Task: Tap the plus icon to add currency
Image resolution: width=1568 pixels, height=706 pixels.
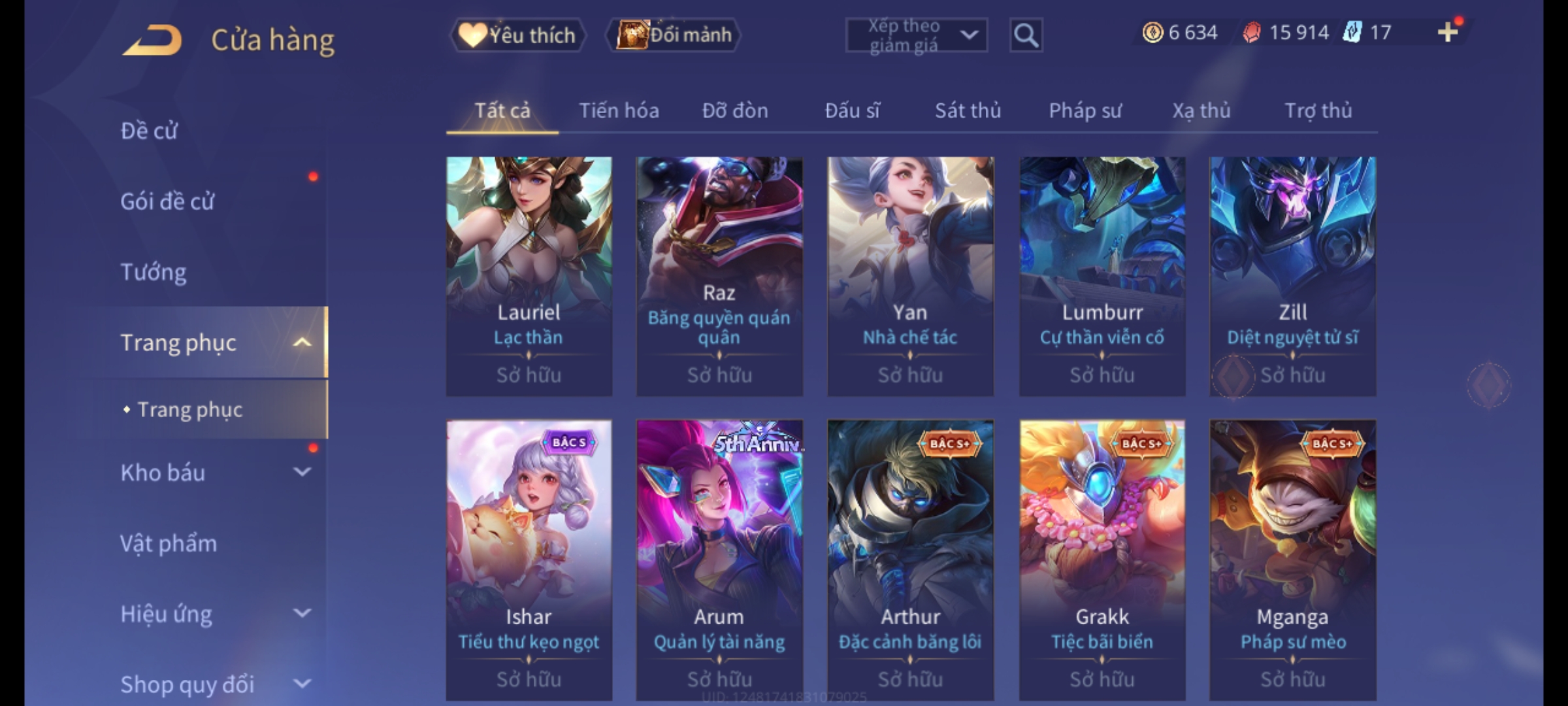Action: click(1448, 32)
